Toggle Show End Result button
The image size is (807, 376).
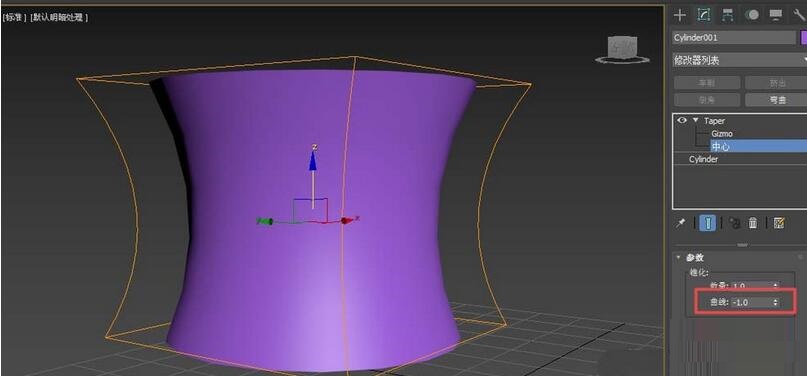(708, 223)
